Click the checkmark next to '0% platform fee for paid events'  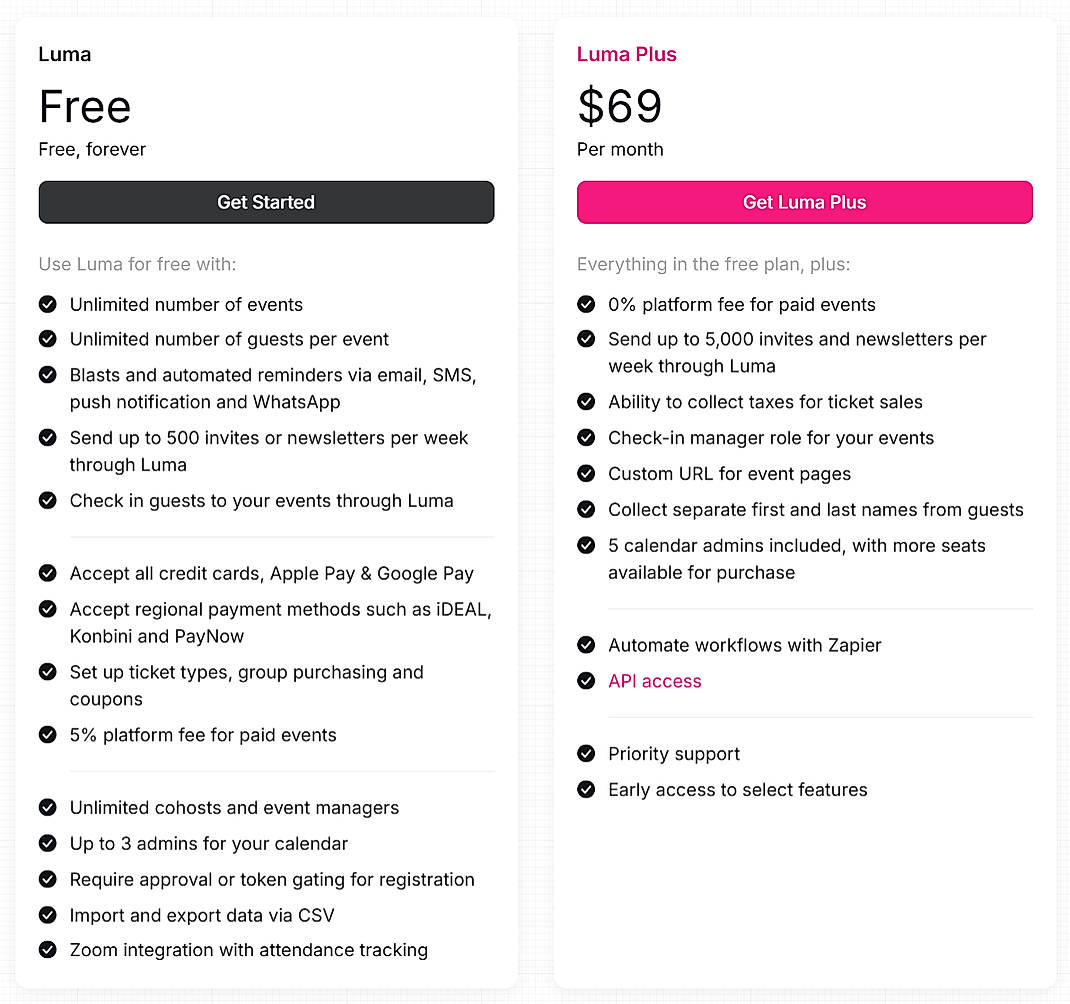(586, 304)
